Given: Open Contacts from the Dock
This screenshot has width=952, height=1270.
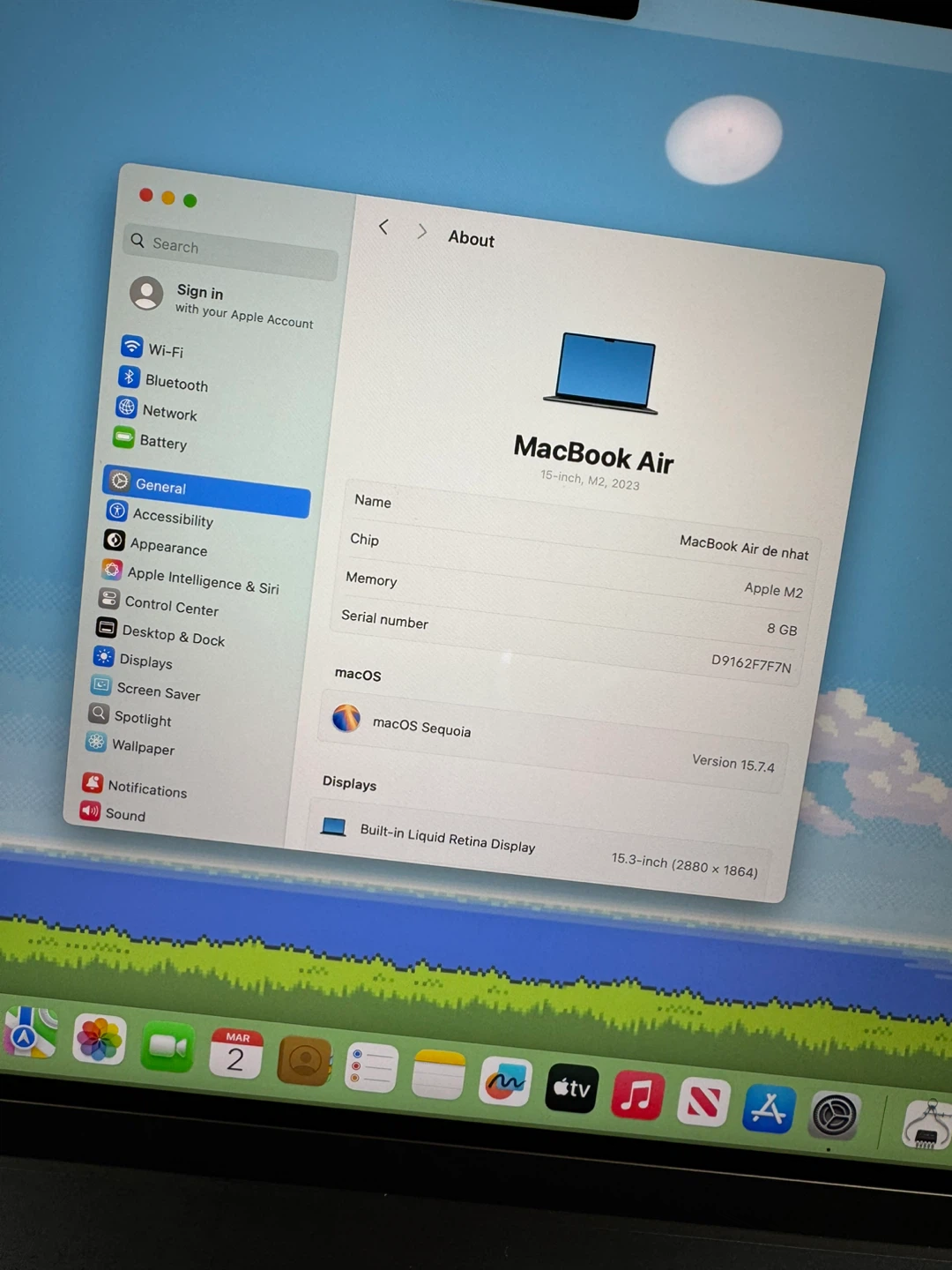Looking at the screenshot, I should pos(304,1061).
